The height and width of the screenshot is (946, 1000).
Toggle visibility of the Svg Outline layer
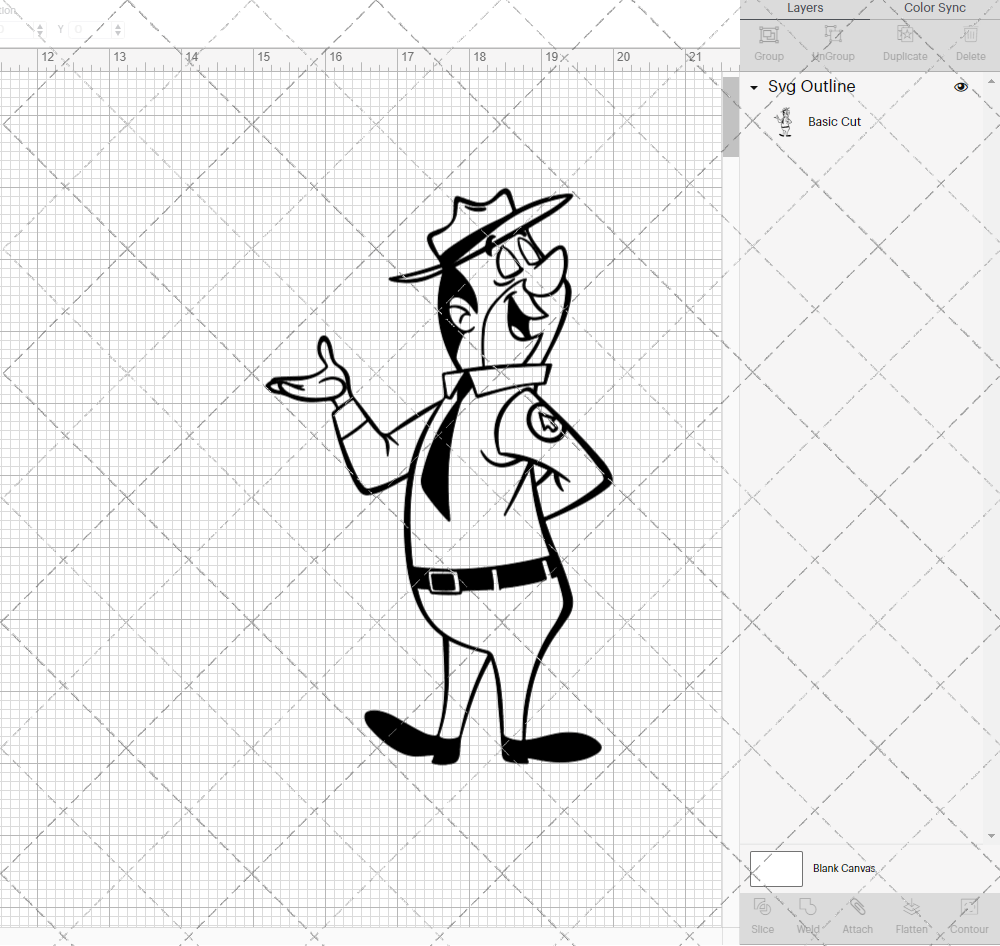point(960,87)
